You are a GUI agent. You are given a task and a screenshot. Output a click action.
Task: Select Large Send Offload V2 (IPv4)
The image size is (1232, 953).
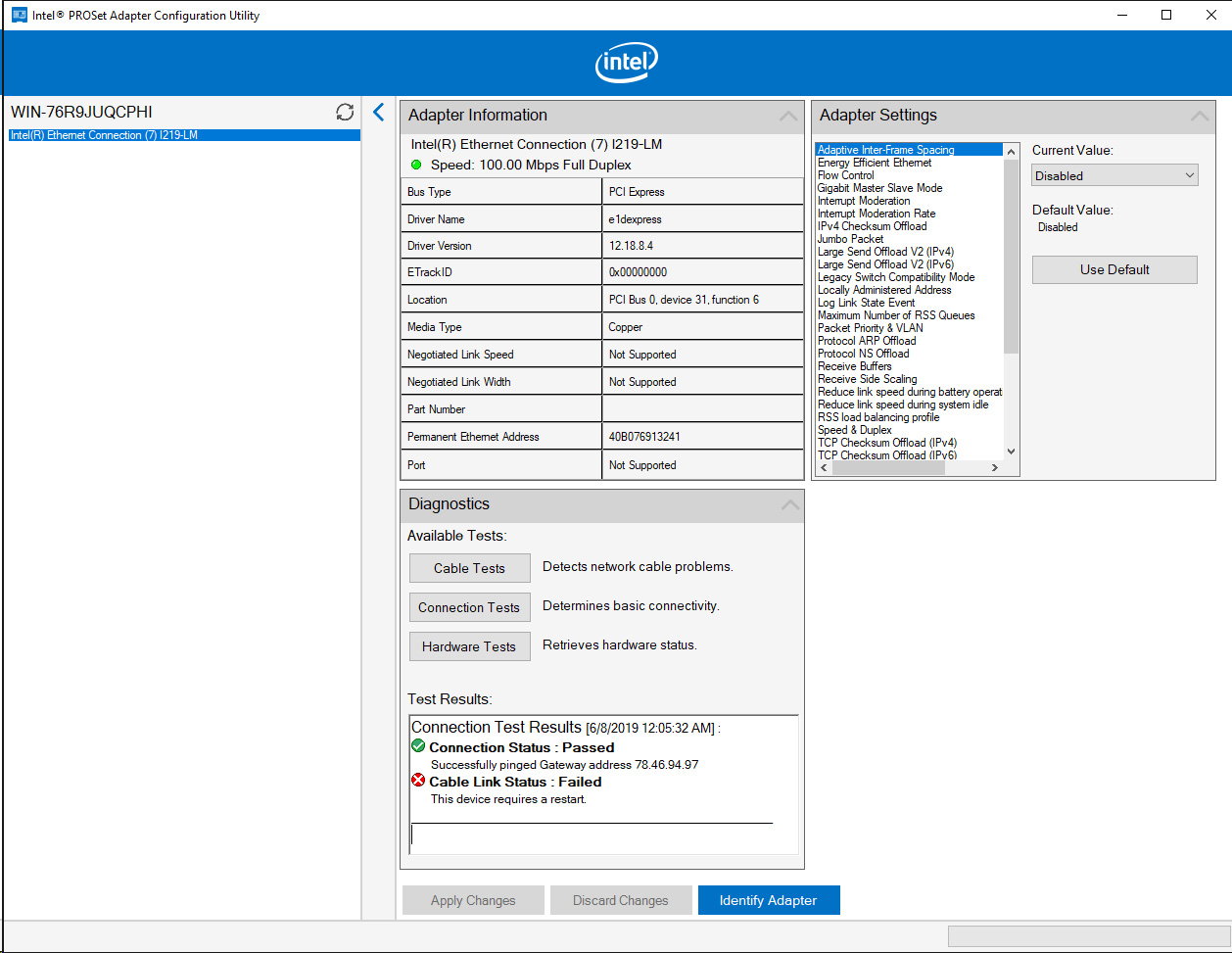tap(909, 252)
